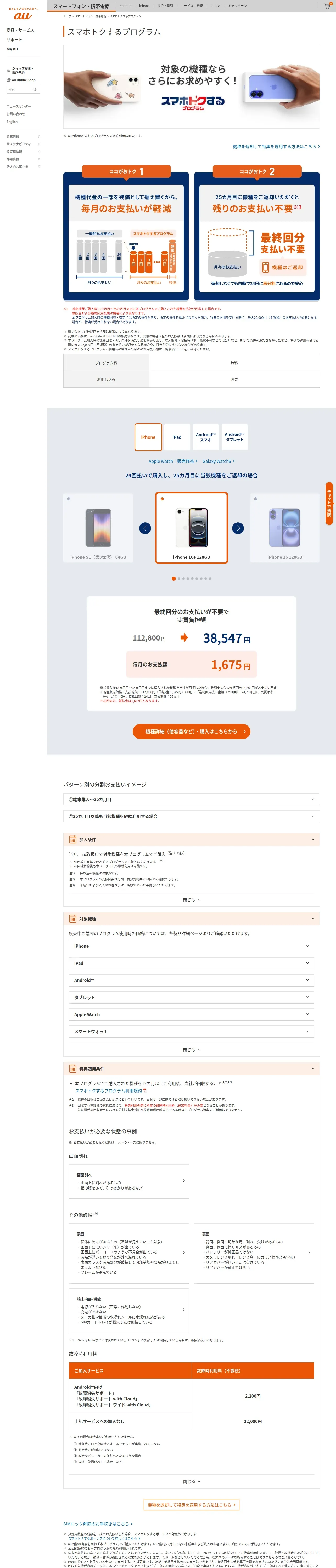
Task: Click external link icon beside サステナビリティ
Action: point(39,144)
